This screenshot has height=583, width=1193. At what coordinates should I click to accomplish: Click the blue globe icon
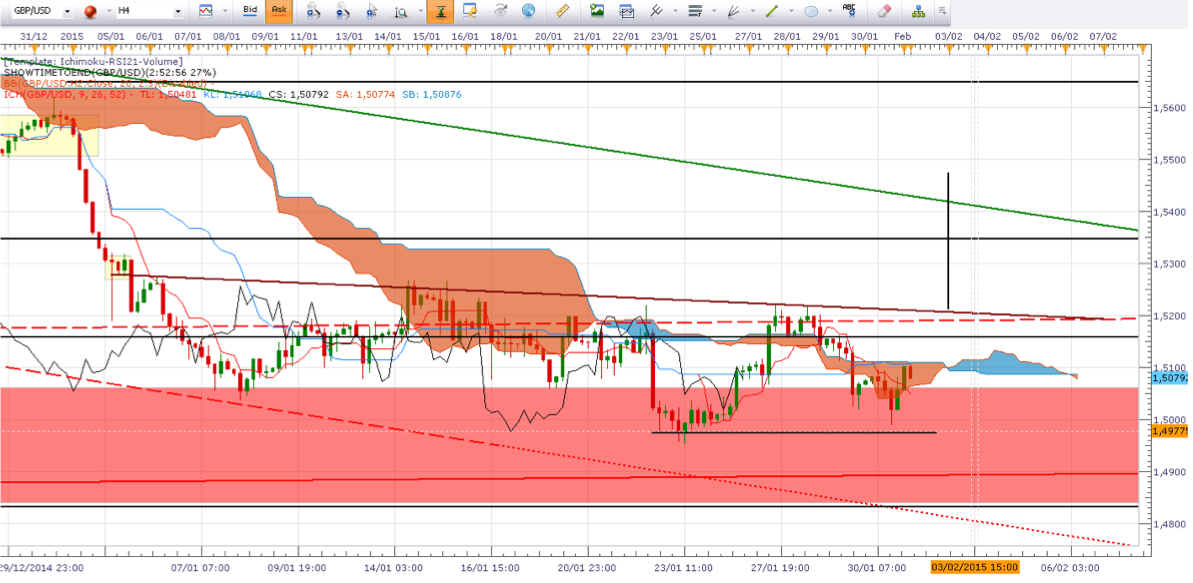coord(529,11)
